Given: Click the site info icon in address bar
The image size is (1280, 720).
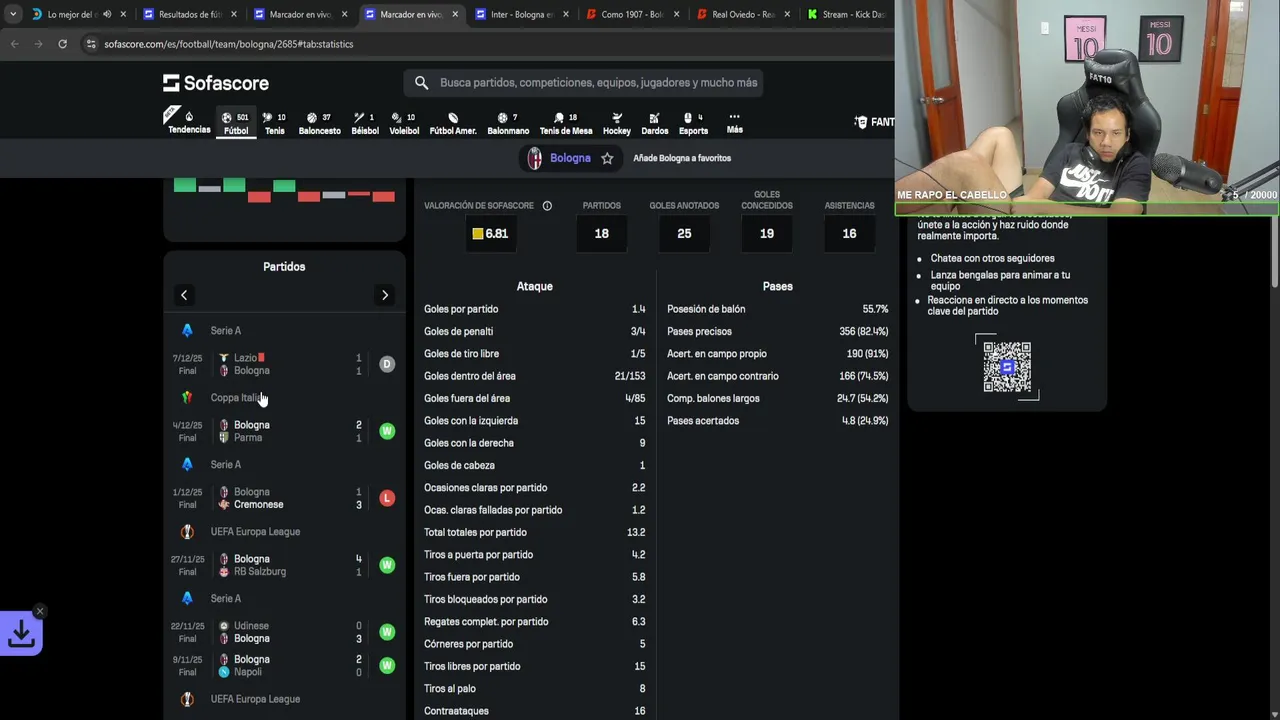Looking at the screenshot, I should pyautogui.click(x=91, y=44).
